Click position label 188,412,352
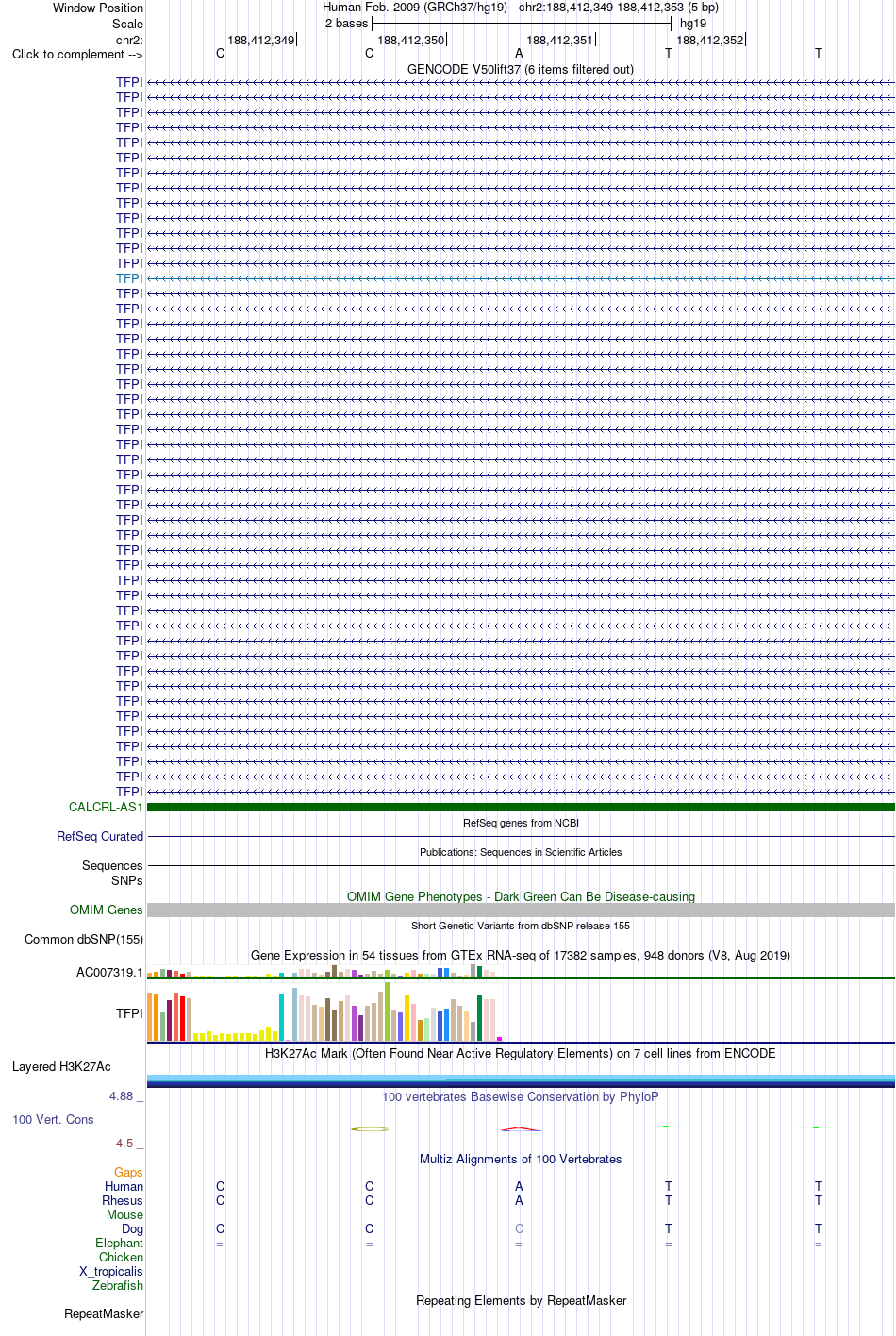The width and height of the screenshot is (896, 1336). (709, 40)
